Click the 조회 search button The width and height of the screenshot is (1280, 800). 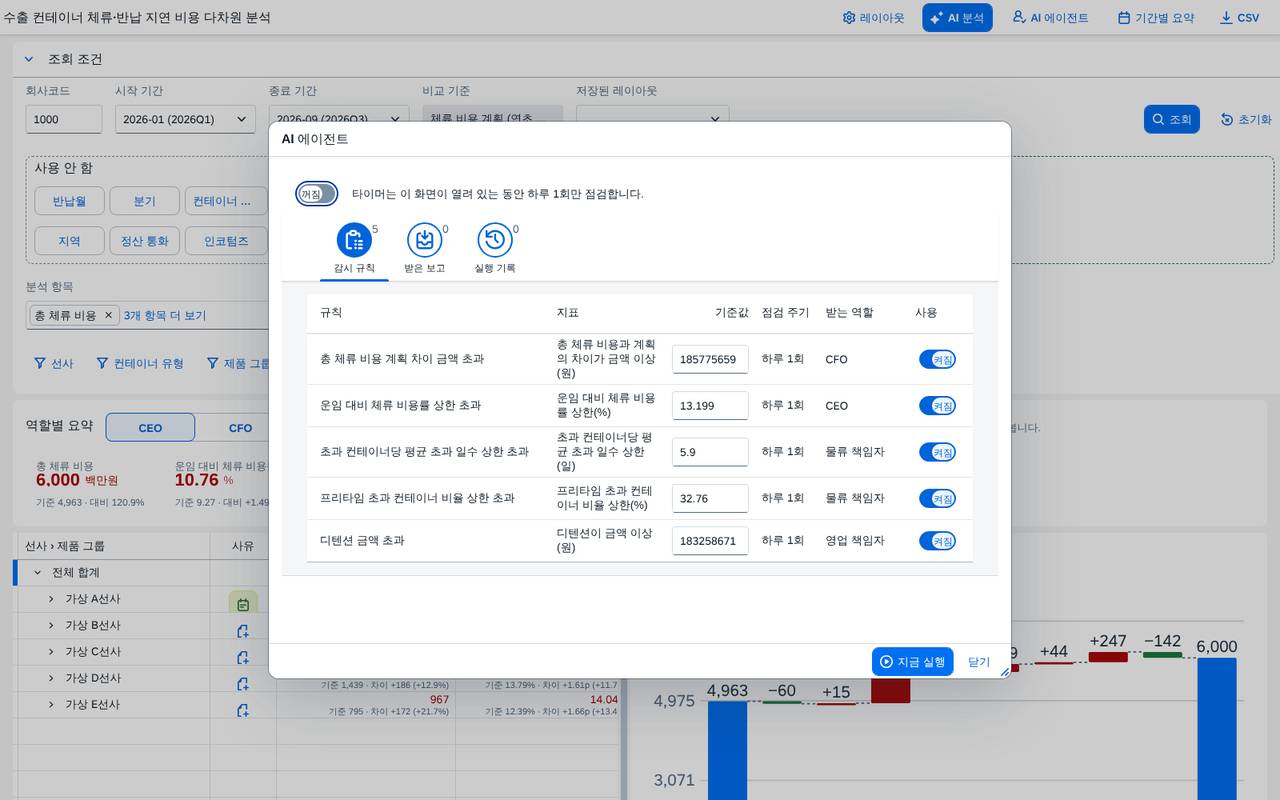[1171, 119]
